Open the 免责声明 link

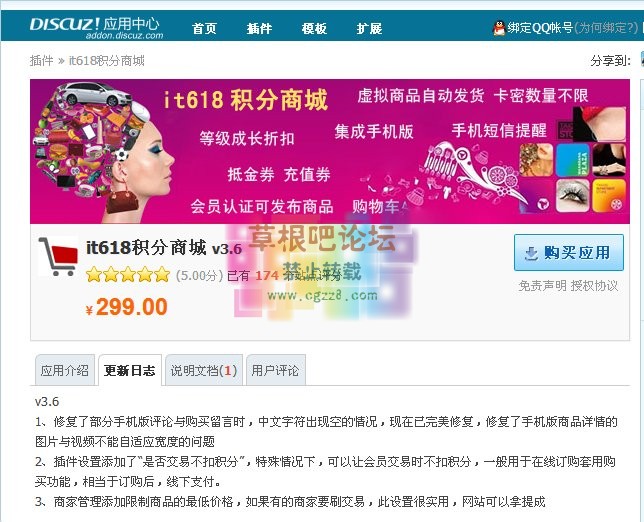coord(543,286)
